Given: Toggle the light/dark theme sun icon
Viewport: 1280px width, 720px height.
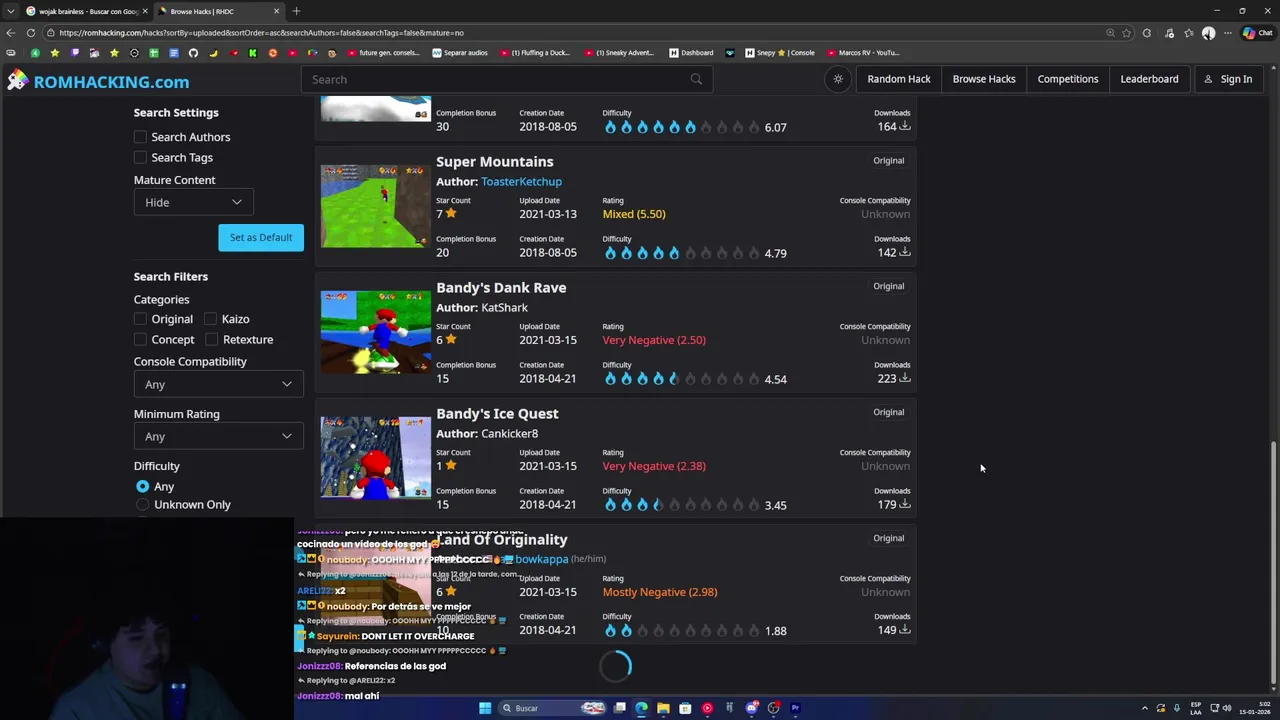Looking at the screenshot, I should tap(838, 79).
